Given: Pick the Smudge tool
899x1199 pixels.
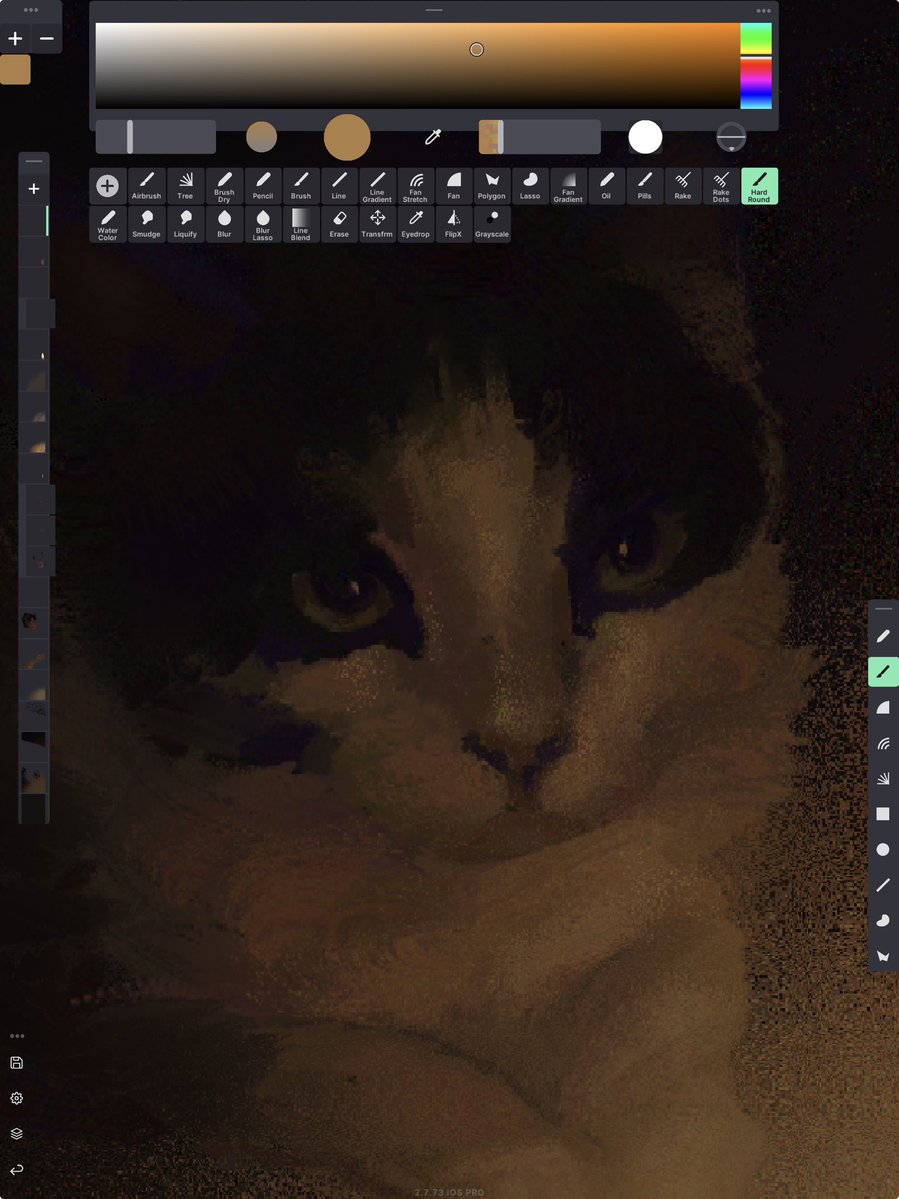Looking at the screenshot, I should click(147, 224).
